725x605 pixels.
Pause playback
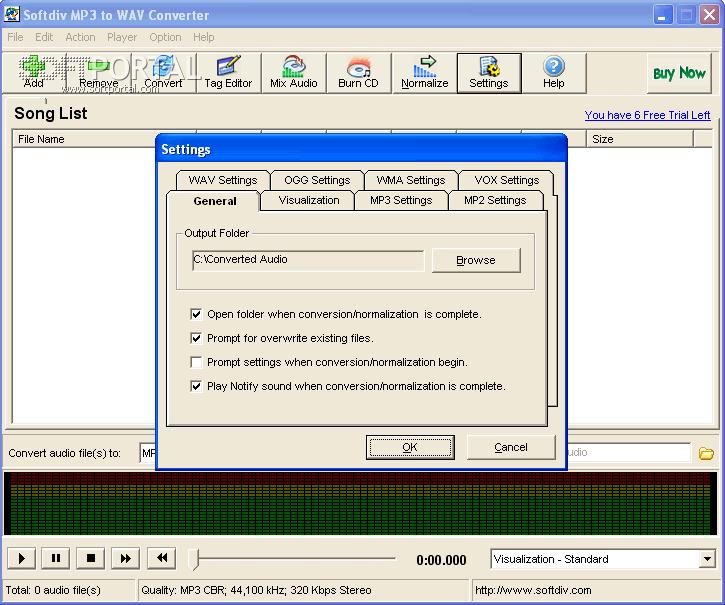pyautogui.click(x=55, y=558)
